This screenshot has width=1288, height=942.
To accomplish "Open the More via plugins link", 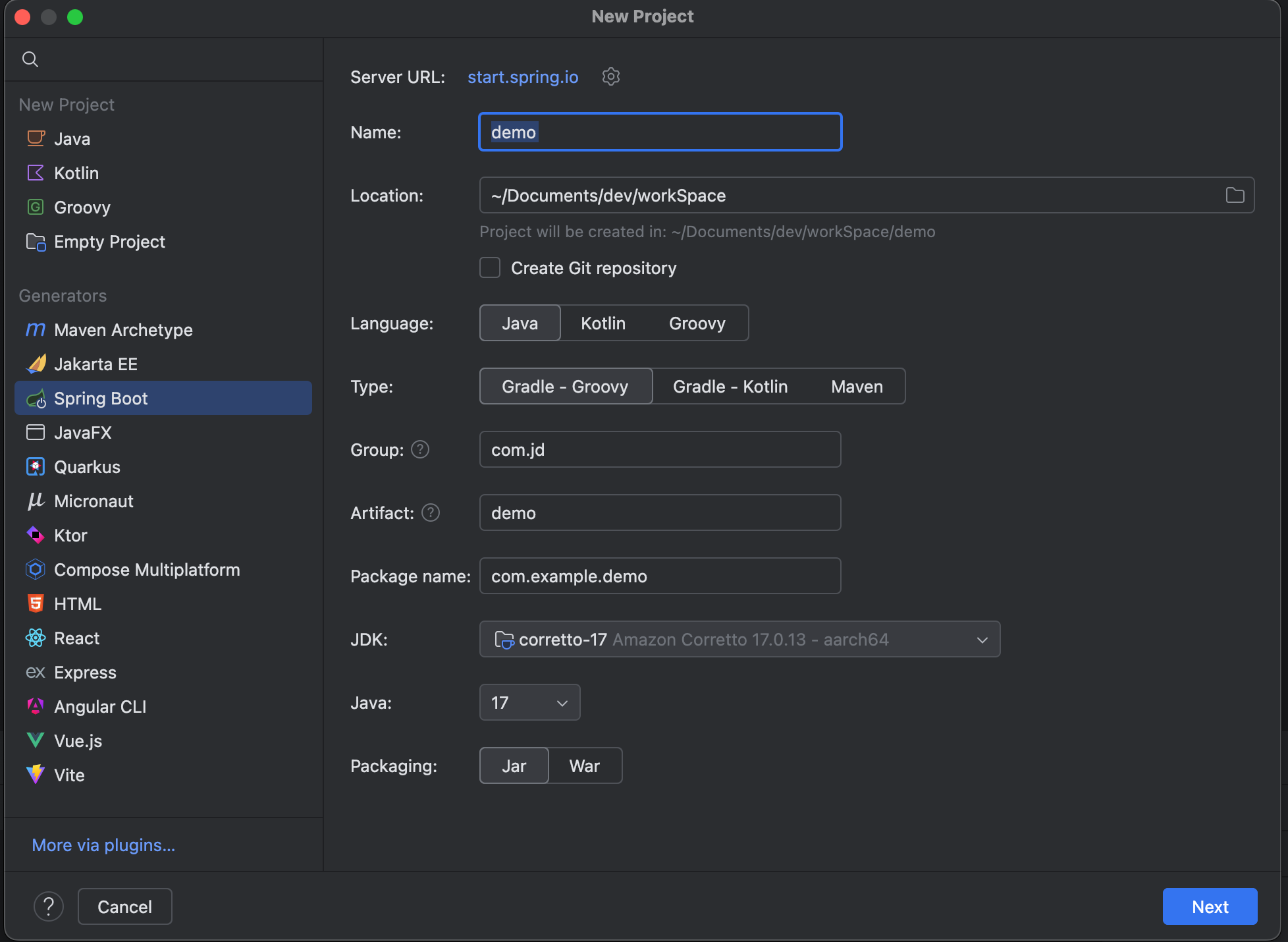I will click(103, 845).
